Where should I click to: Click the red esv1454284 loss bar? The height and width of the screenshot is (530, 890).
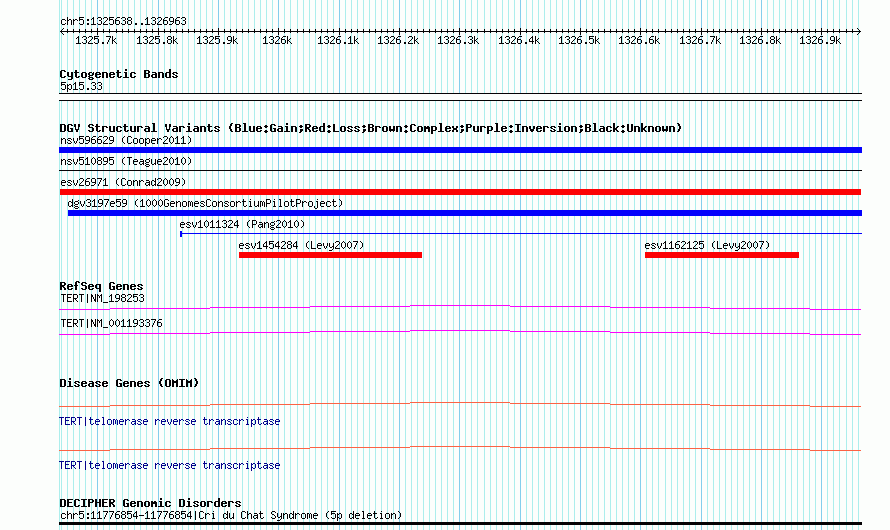coord(330,255)
